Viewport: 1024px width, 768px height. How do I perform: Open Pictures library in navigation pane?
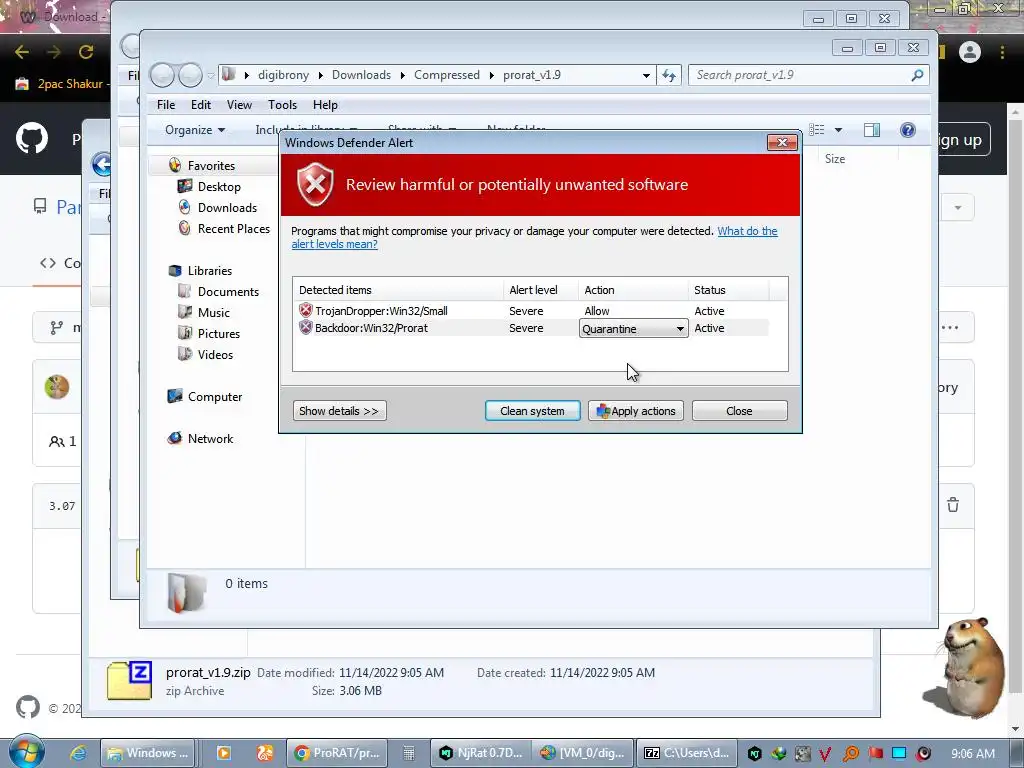[219, 334]
